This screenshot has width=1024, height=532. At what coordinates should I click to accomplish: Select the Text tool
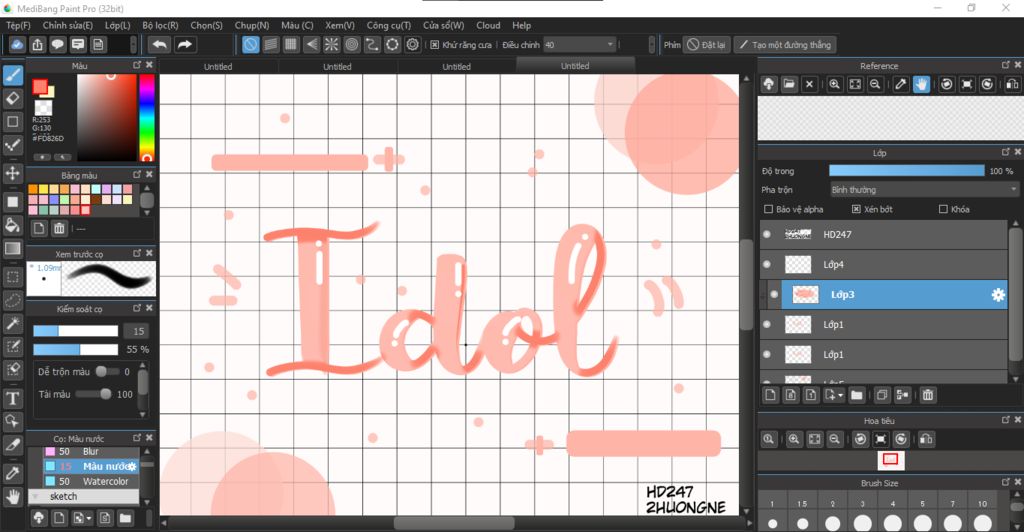12,398
